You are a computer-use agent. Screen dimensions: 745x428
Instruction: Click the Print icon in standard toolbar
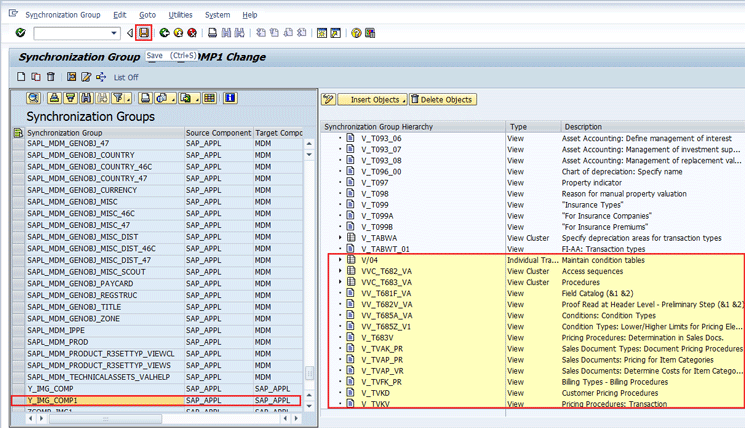[x=213, y=33]
